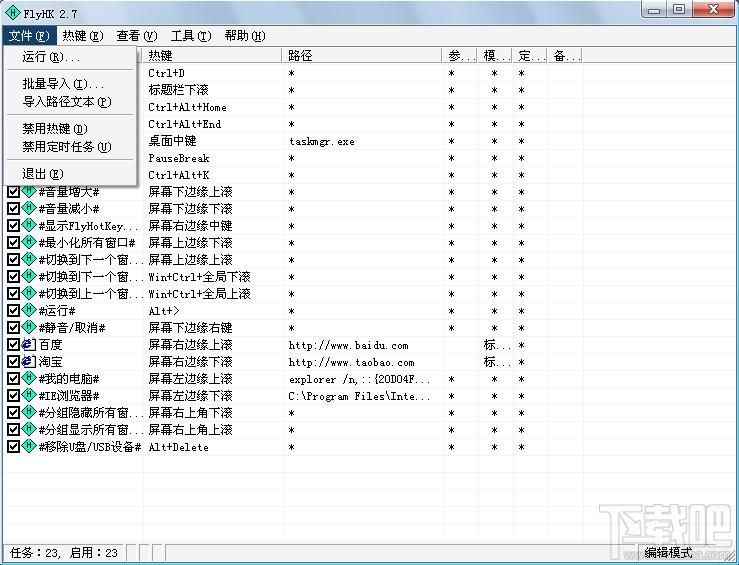The image size is (739, 565).
Task: Click the PauseBreak hotkey cell
Action: tap(179, 158)
